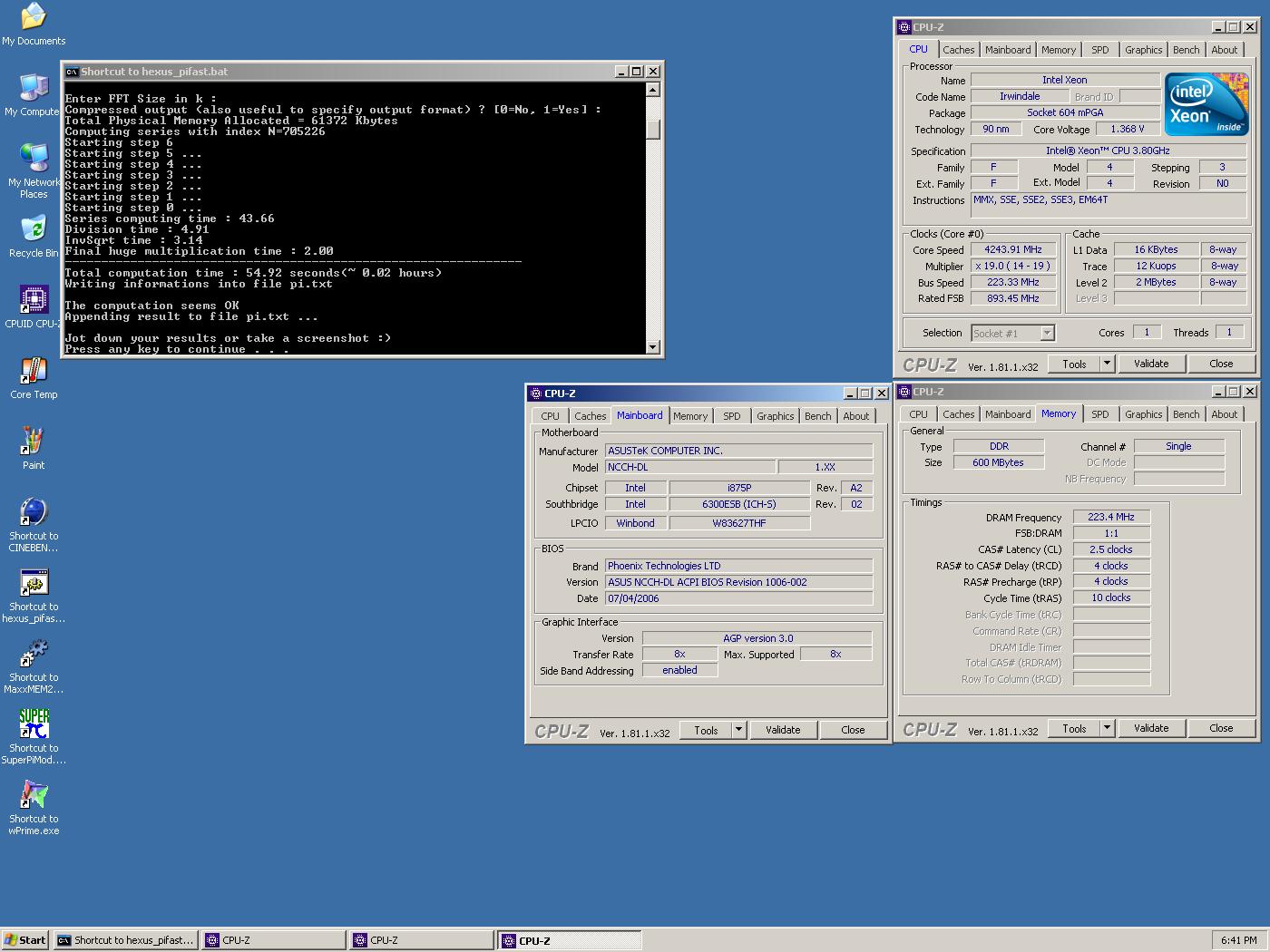Launch the Cinebench shortcut icon

click(x=34, y=524)
